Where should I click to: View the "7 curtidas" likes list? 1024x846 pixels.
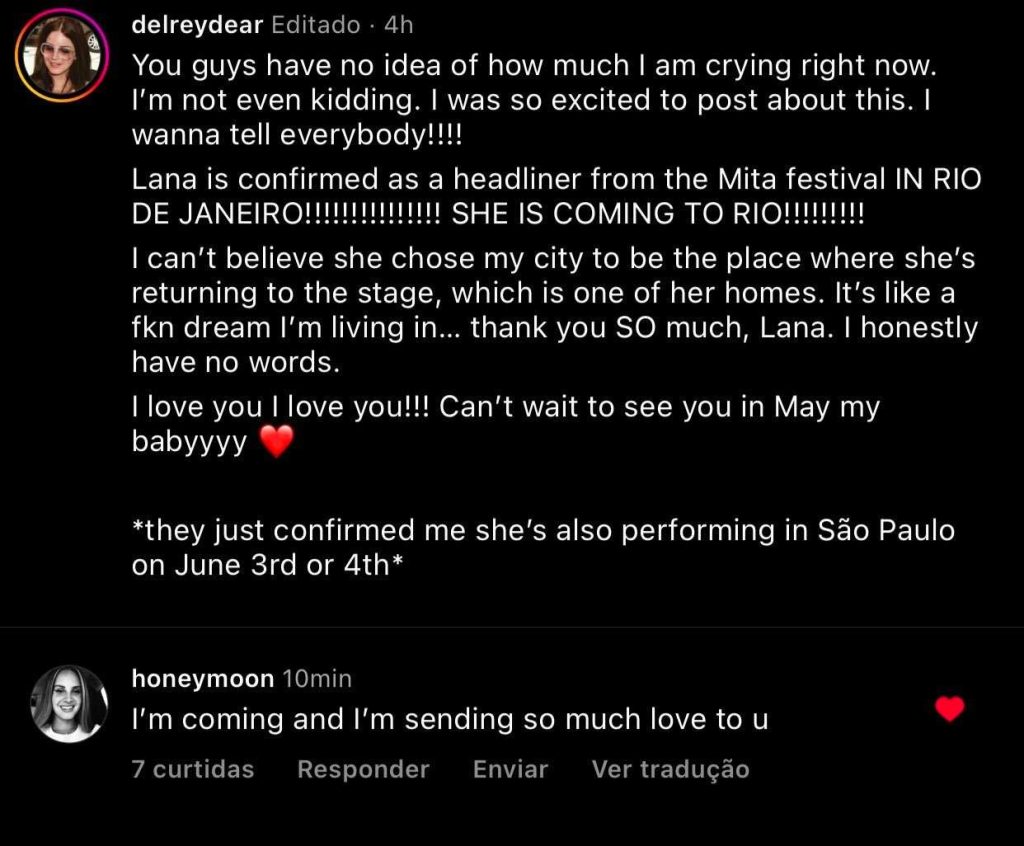pos(193,769)
